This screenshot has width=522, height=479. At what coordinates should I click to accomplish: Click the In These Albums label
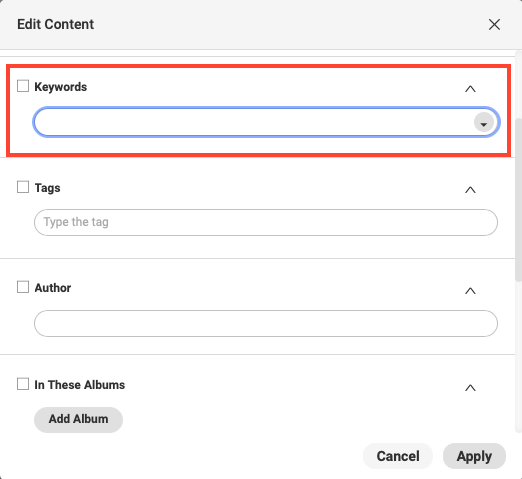pyautogui.click(x=80, y=385)
